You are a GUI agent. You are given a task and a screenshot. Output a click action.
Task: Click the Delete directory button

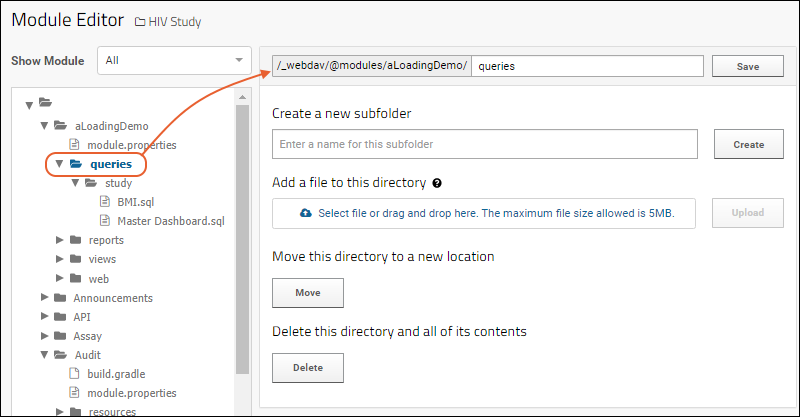coord(308,368)
